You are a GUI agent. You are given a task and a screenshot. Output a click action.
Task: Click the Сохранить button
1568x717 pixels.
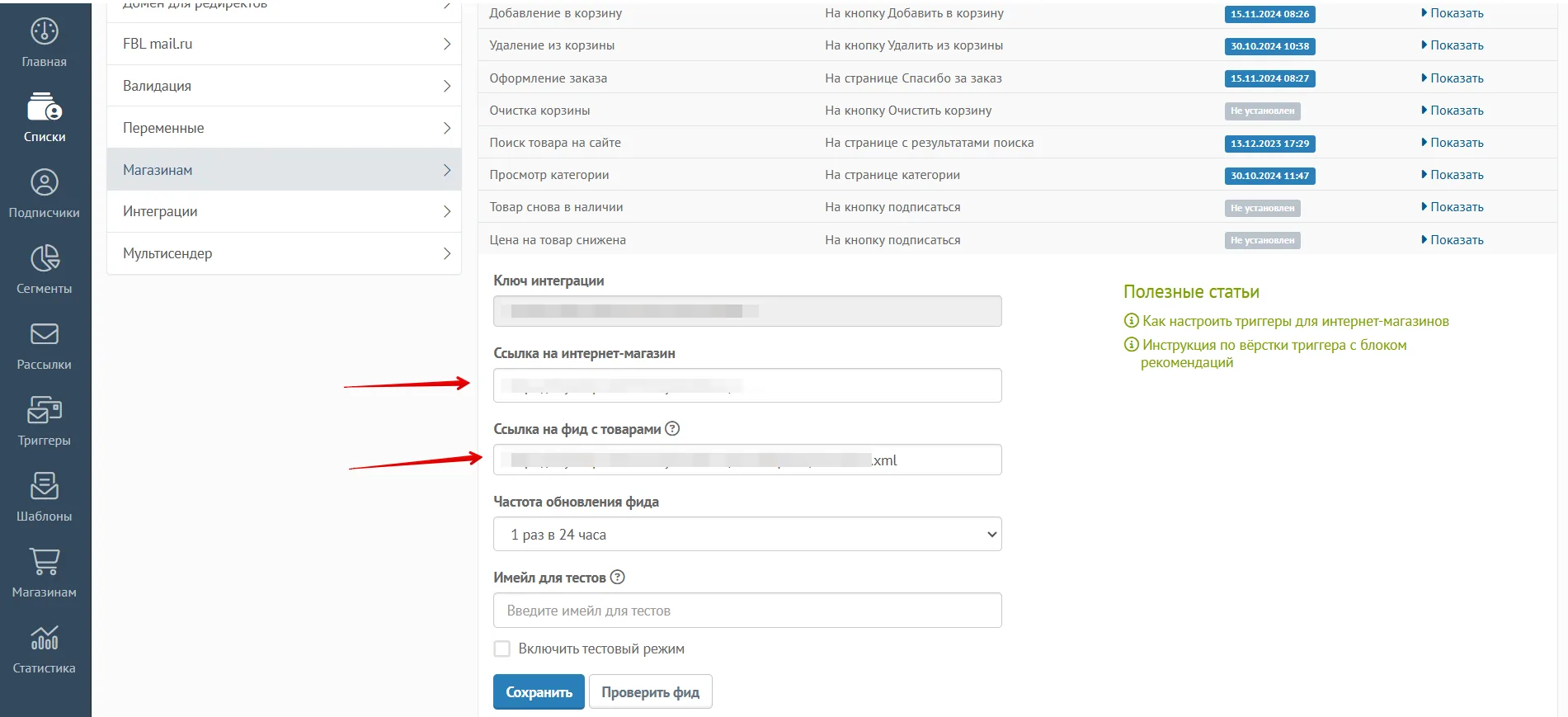pyautogui.click(x=539, y=692)
